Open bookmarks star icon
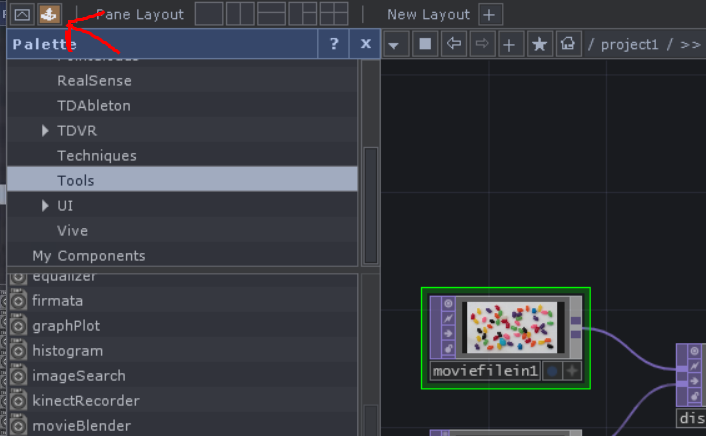 [539, 44]
